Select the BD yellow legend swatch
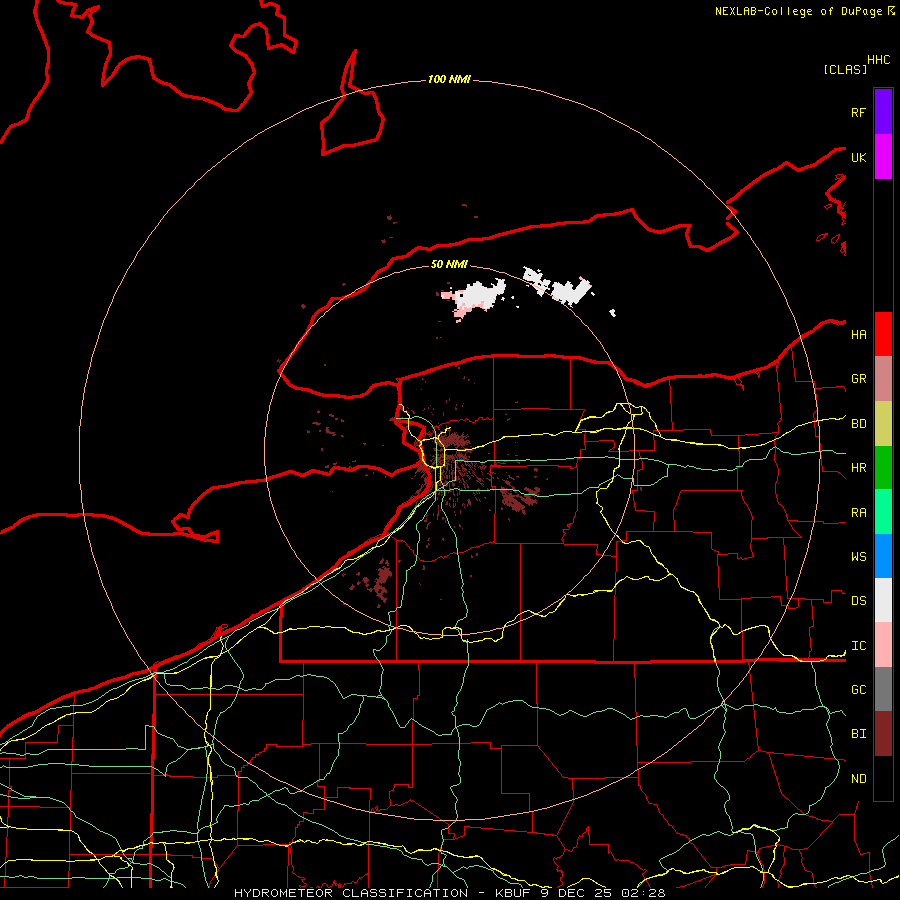Screen dimensions: 900x900 tap(883, 424)
